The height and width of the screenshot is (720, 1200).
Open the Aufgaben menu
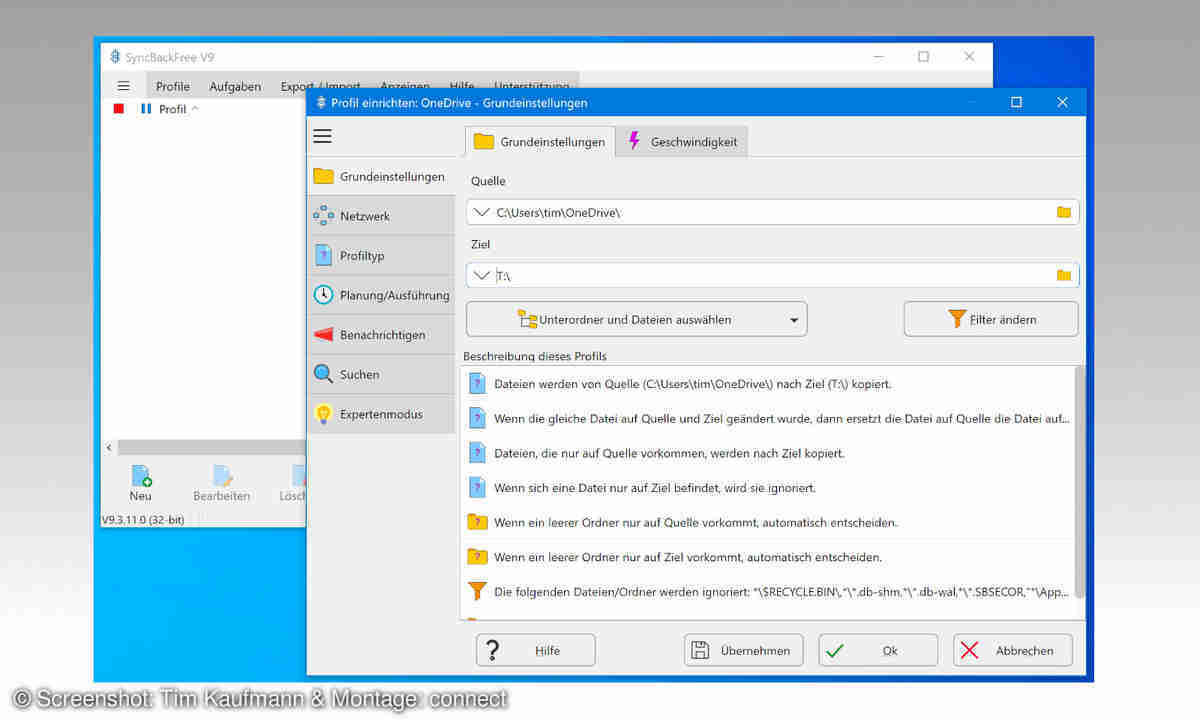coord(235,87)
